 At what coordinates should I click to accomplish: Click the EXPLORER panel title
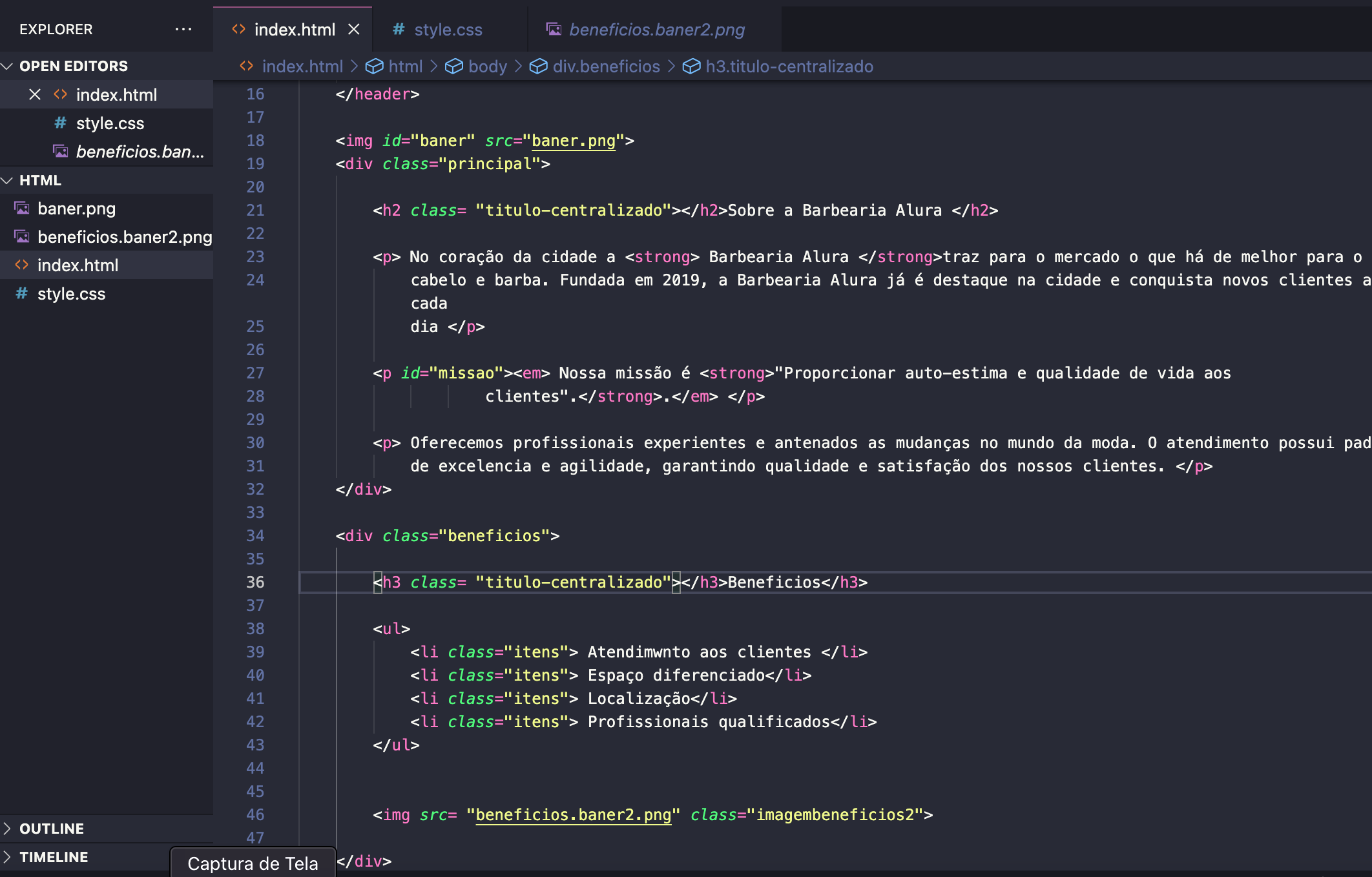[56, 29]
